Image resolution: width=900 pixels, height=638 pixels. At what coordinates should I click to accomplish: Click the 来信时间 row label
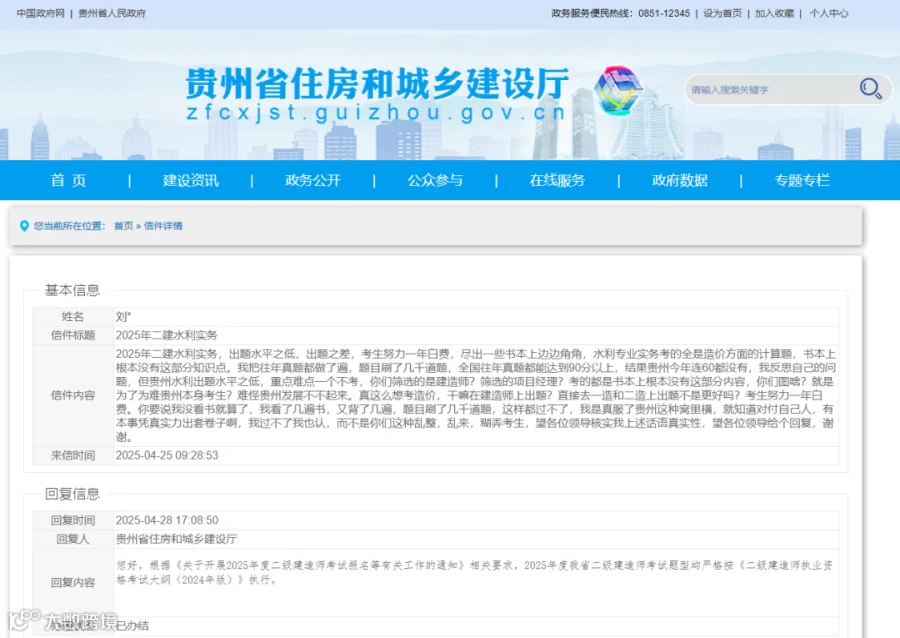point(73,456)
